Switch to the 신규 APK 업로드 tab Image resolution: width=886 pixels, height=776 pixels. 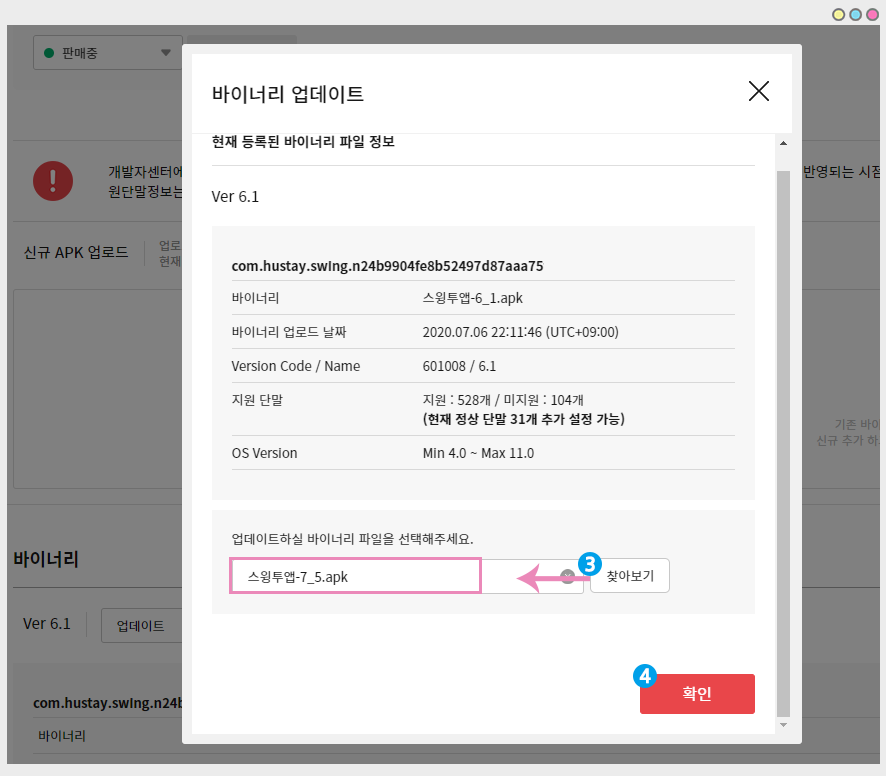point(76,252)
